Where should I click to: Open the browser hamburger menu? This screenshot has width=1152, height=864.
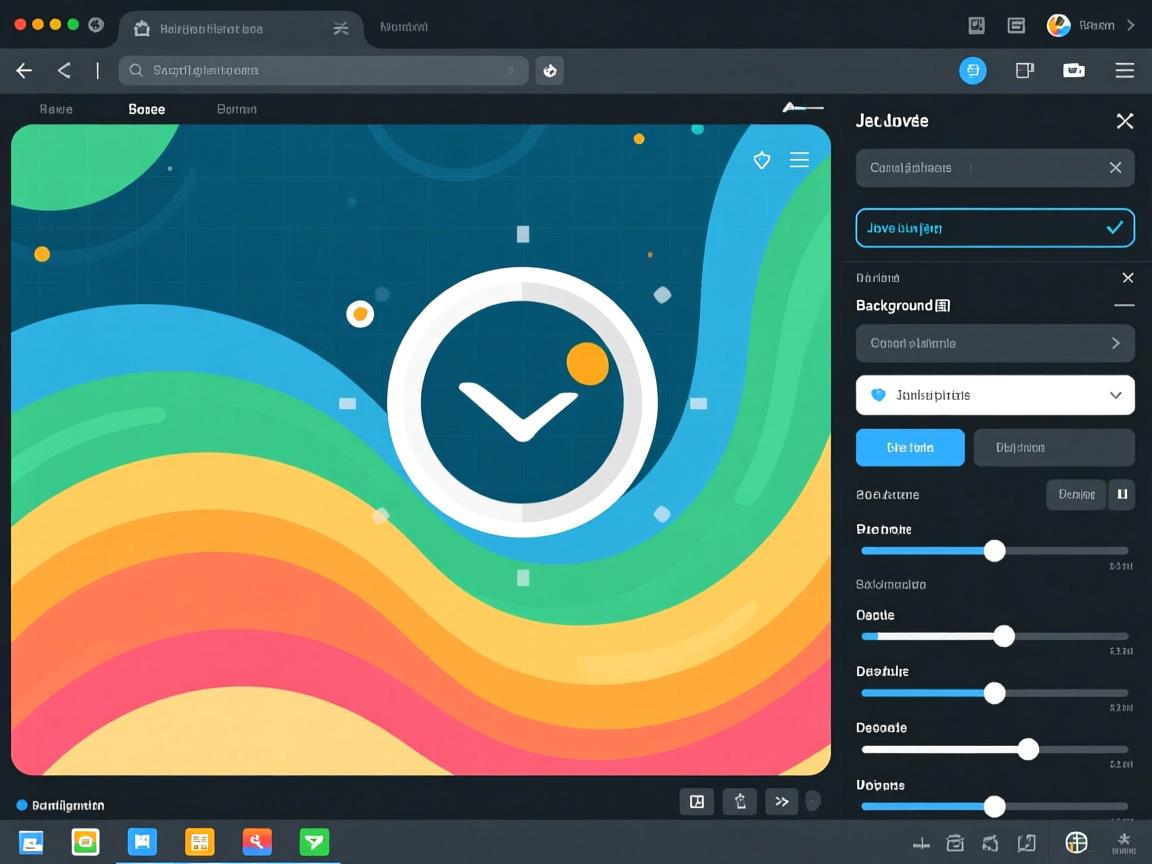tap(1124, 70)
